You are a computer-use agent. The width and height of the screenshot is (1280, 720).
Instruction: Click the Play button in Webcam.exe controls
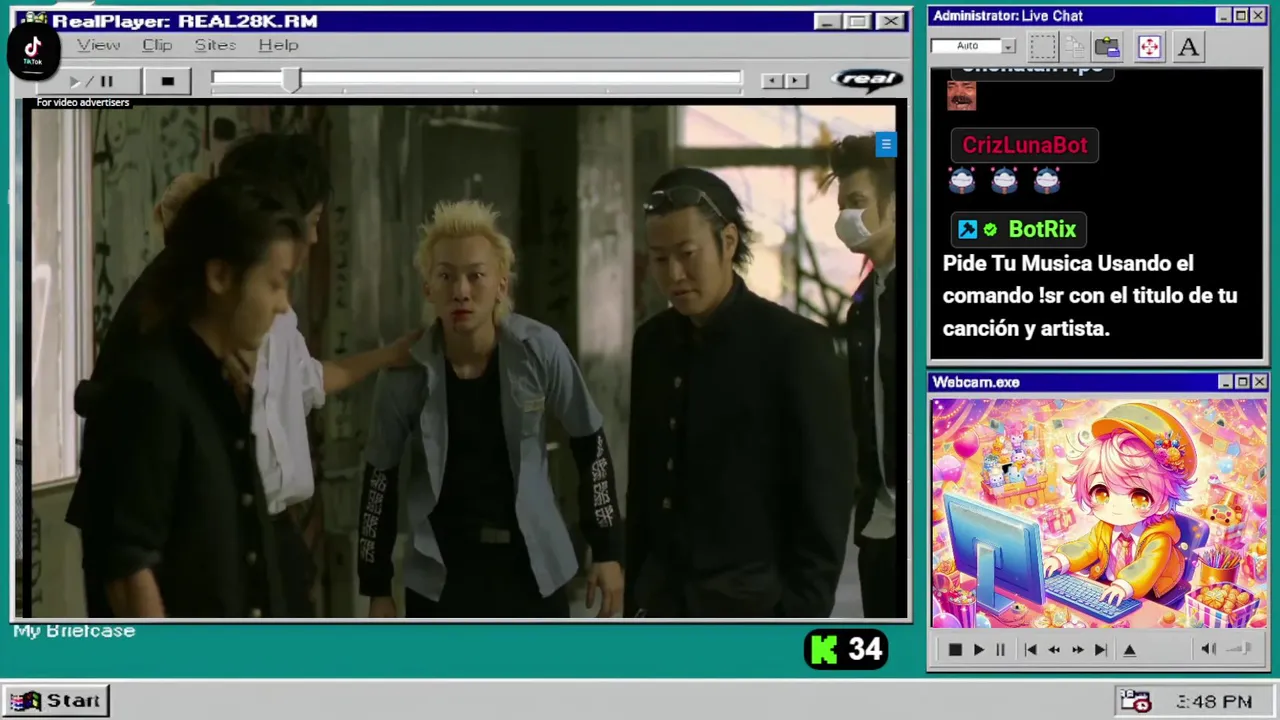pyautogui.click(x=978, y=650)
